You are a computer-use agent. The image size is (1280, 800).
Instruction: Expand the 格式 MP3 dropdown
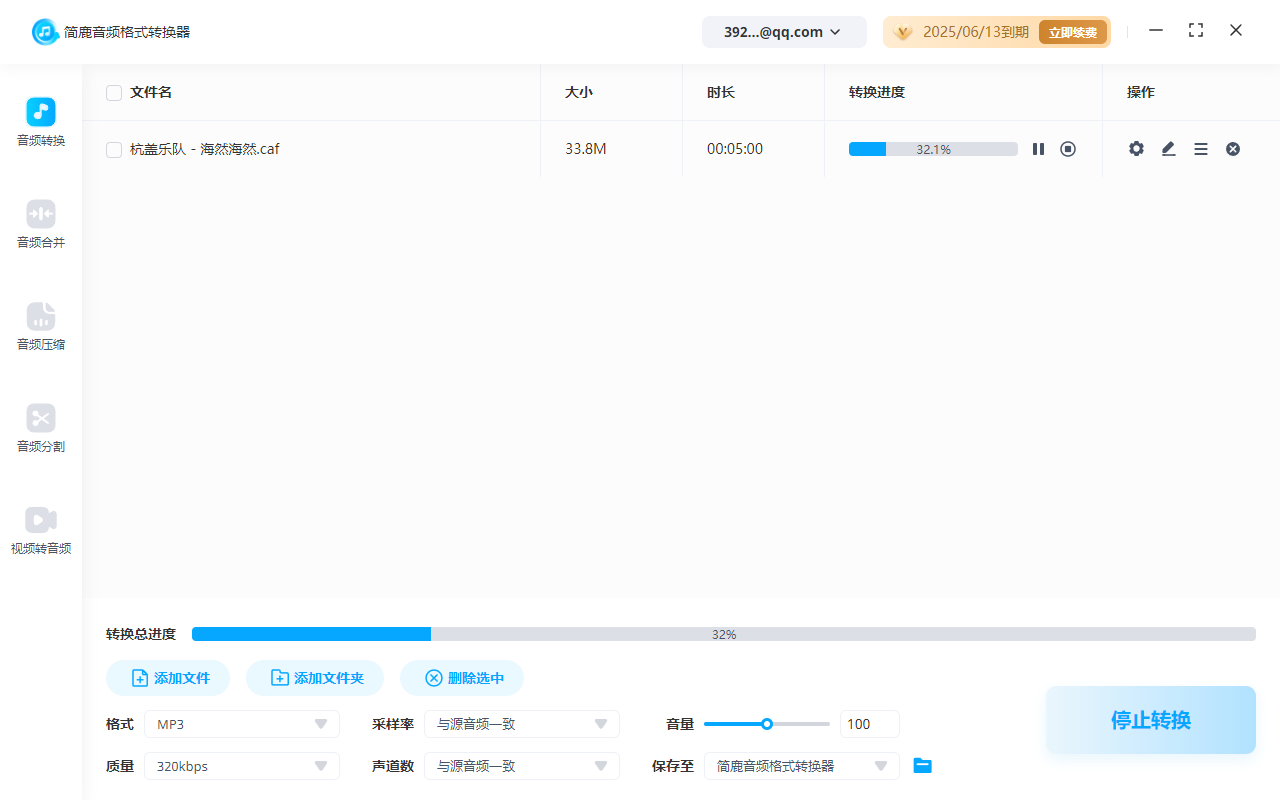tap(242, 724)
